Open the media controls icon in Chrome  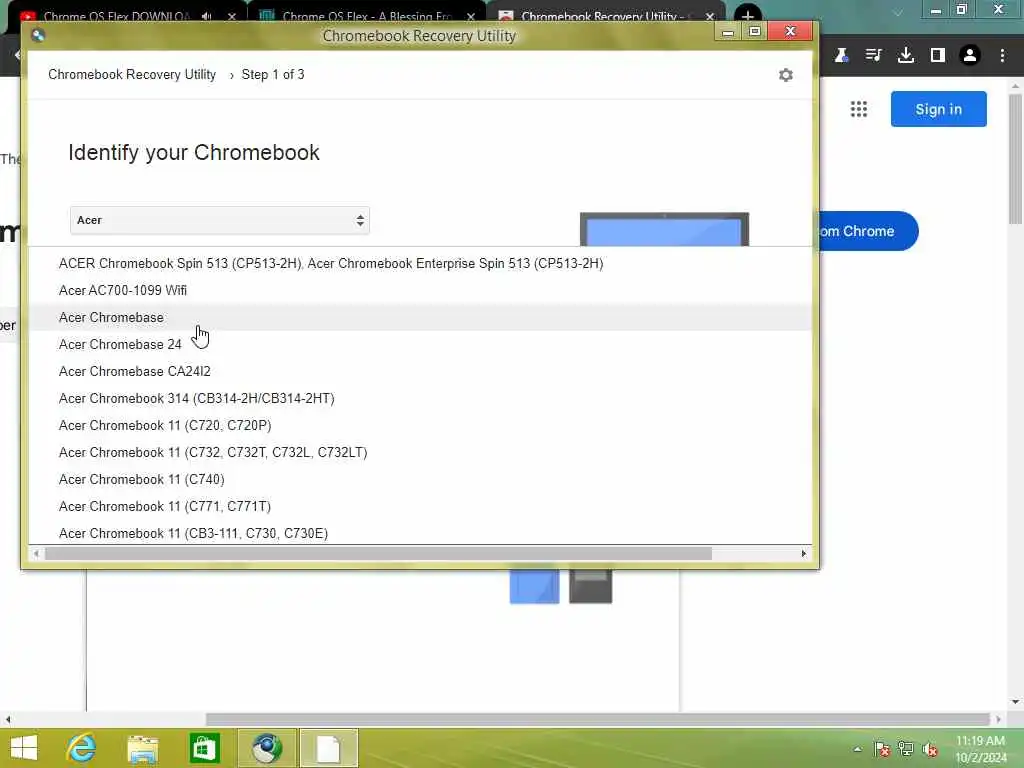coord(873,56)
